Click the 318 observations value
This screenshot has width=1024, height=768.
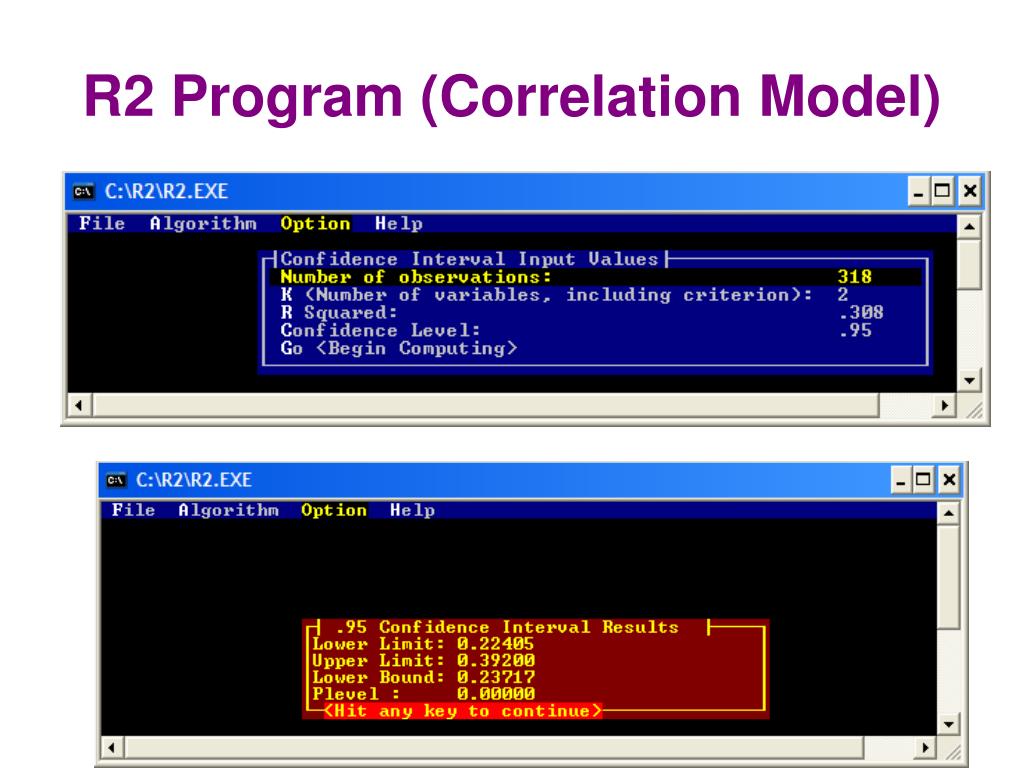[x=854, y=277]
